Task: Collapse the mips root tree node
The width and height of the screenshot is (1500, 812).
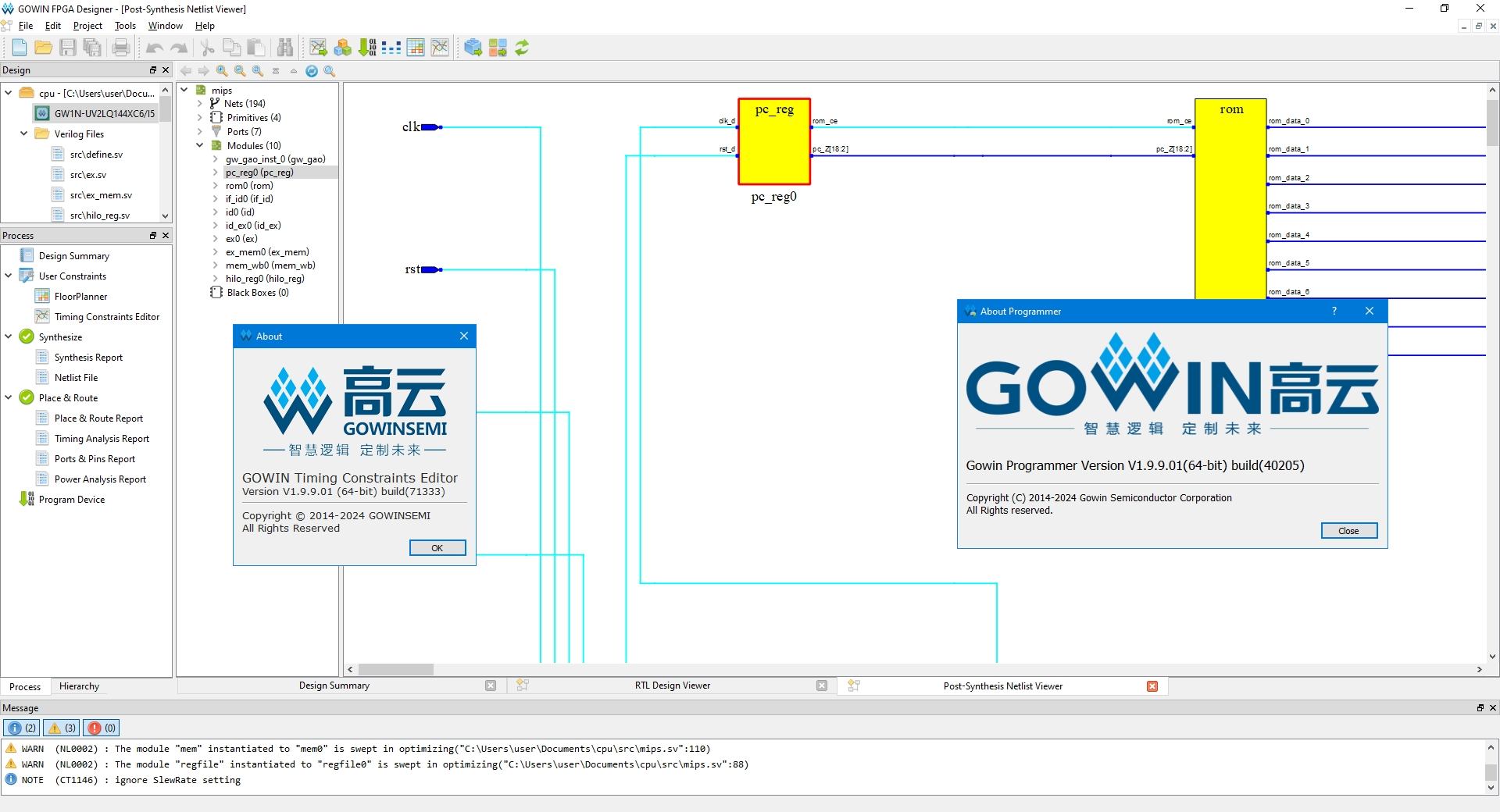Action: point(185,90)
